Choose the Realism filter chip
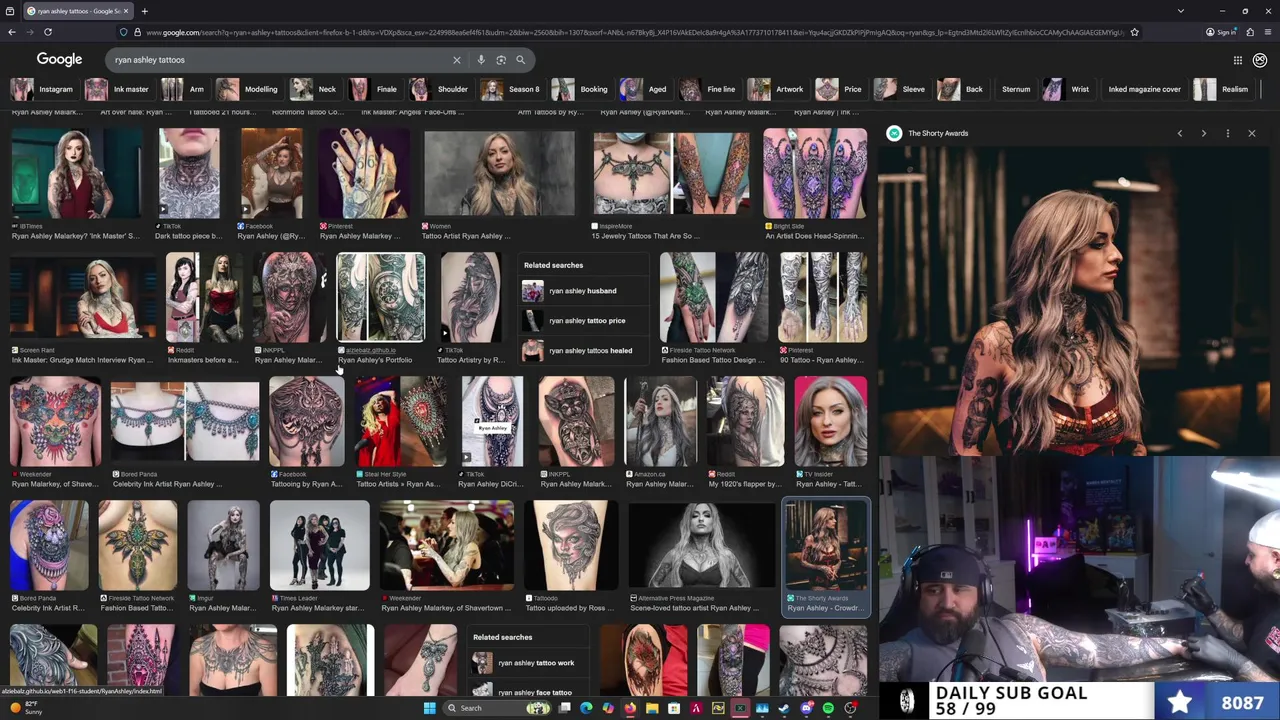Screen dimensions: 1280x720 1223,89
